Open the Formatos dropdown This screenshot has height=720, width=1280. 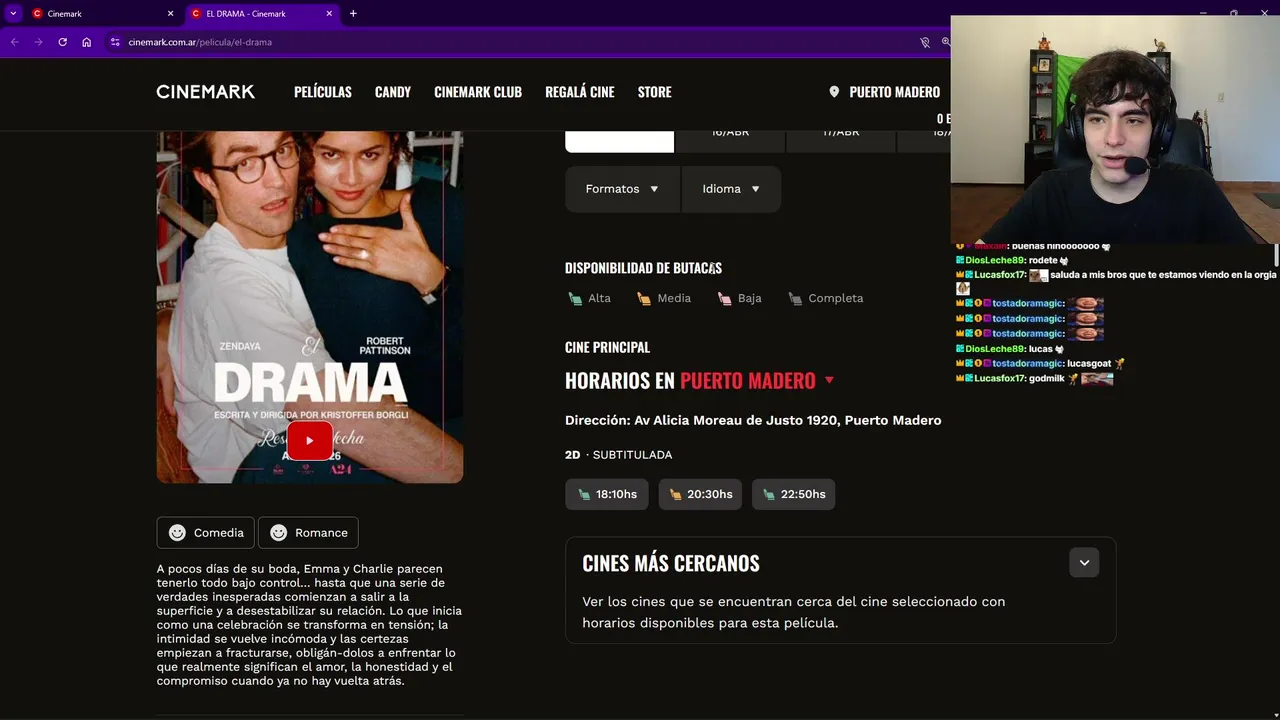(x=622, y=189)
